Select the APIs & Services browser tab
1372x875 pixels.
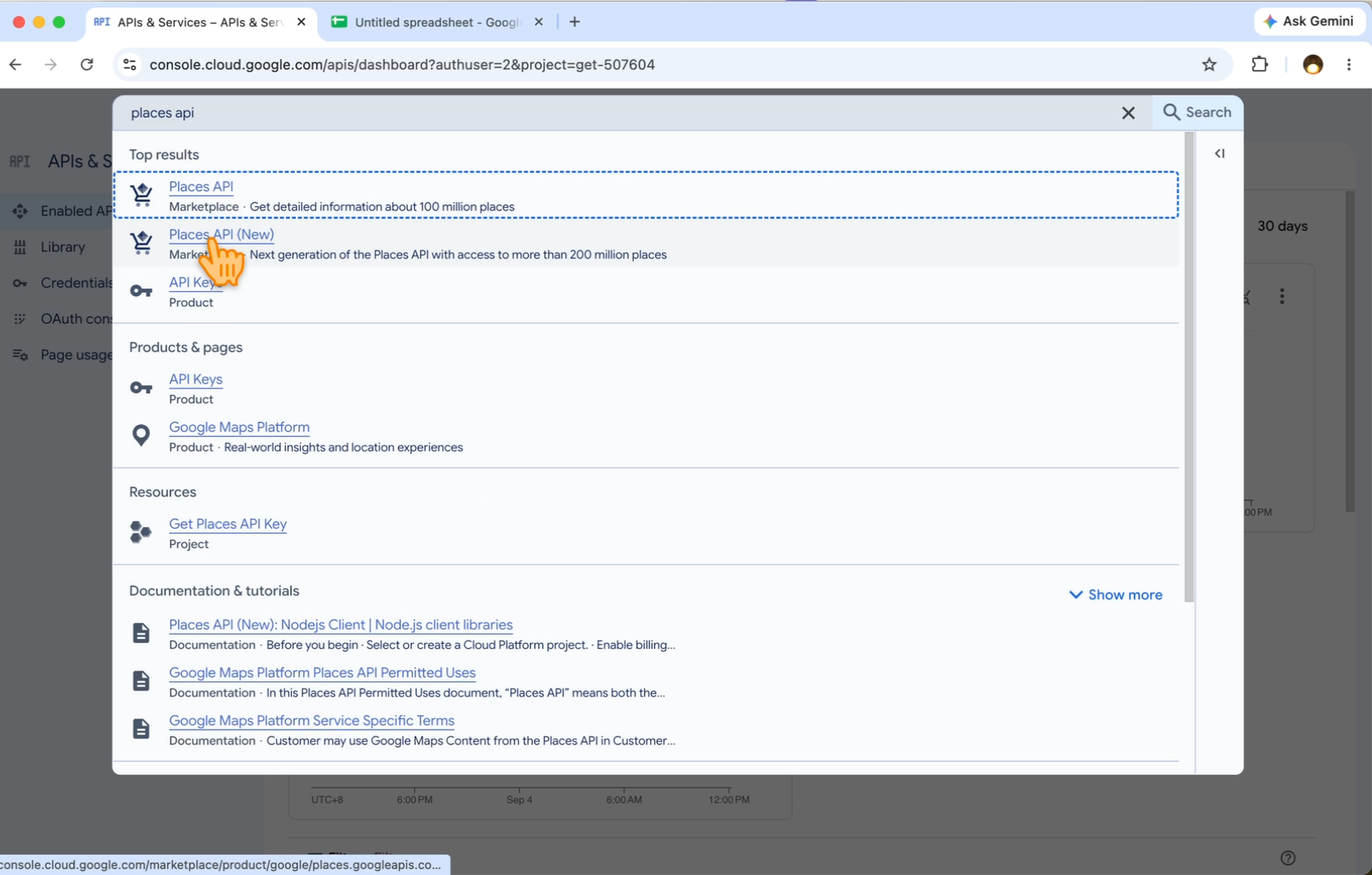[x=200, y=22]
